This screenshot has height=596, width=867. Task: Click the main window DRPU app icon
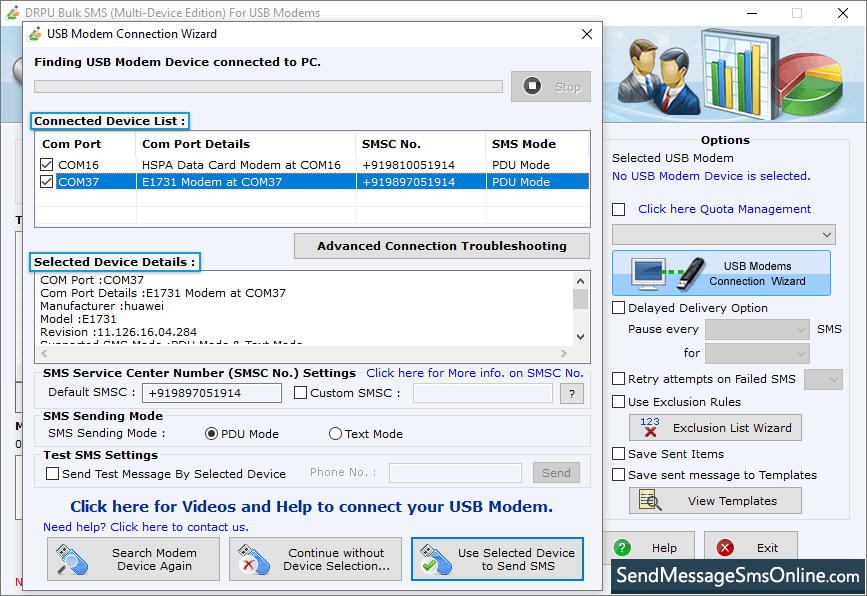(13, 13)
